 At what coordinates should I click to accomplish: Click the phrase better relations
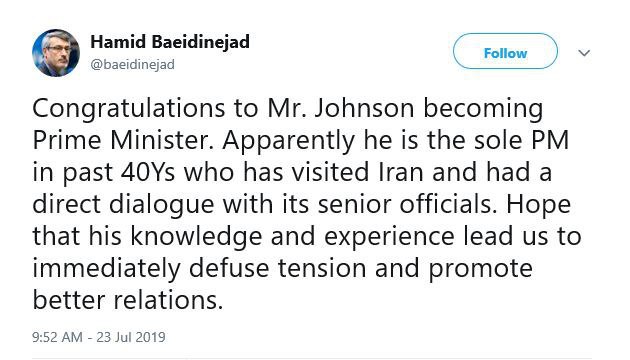coord(127,300)
